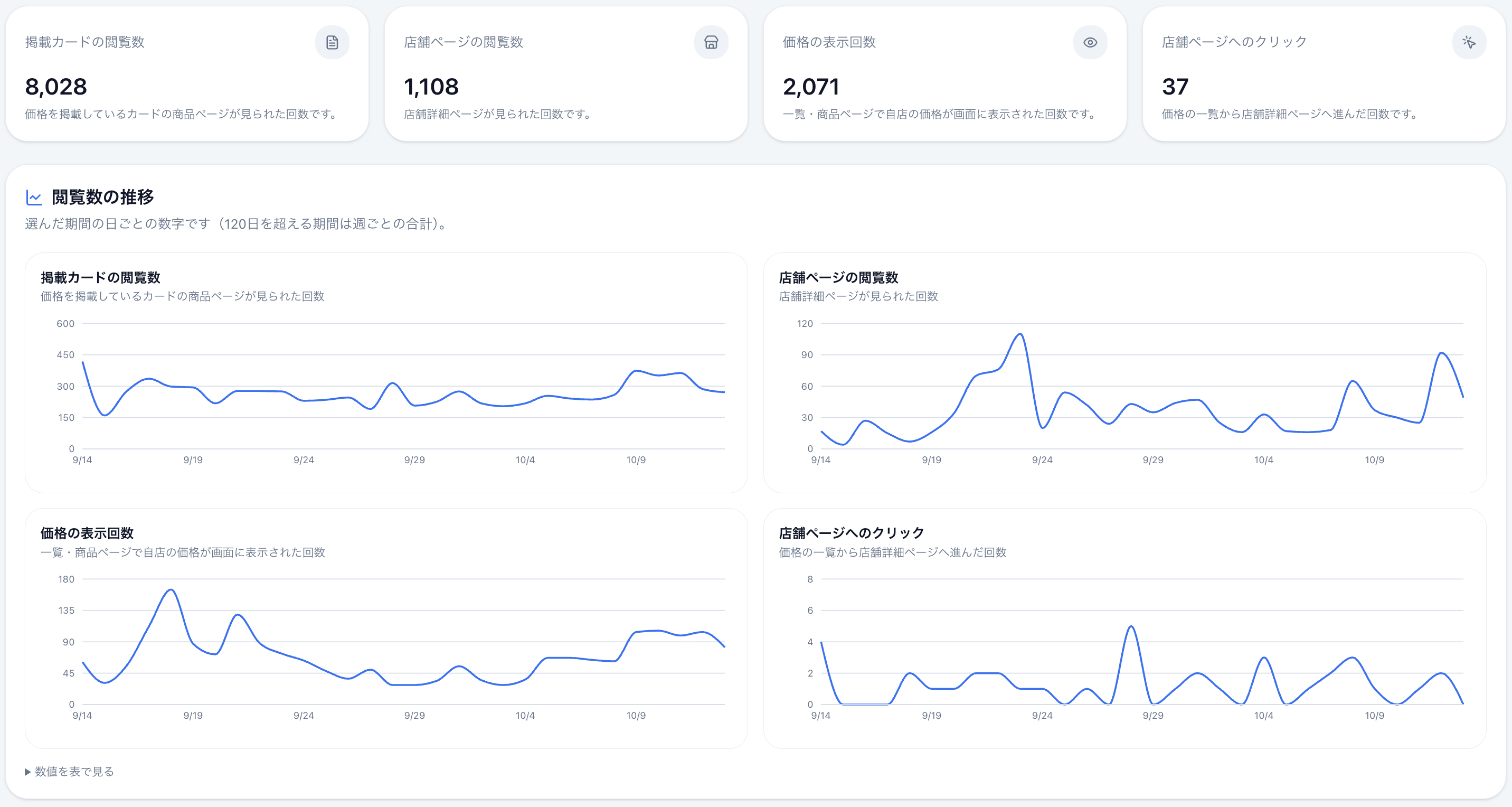This screenshot has height=807, width=1512.
Task: Click the 価格の表示回数 summary card label
Action: coord(829,42)
